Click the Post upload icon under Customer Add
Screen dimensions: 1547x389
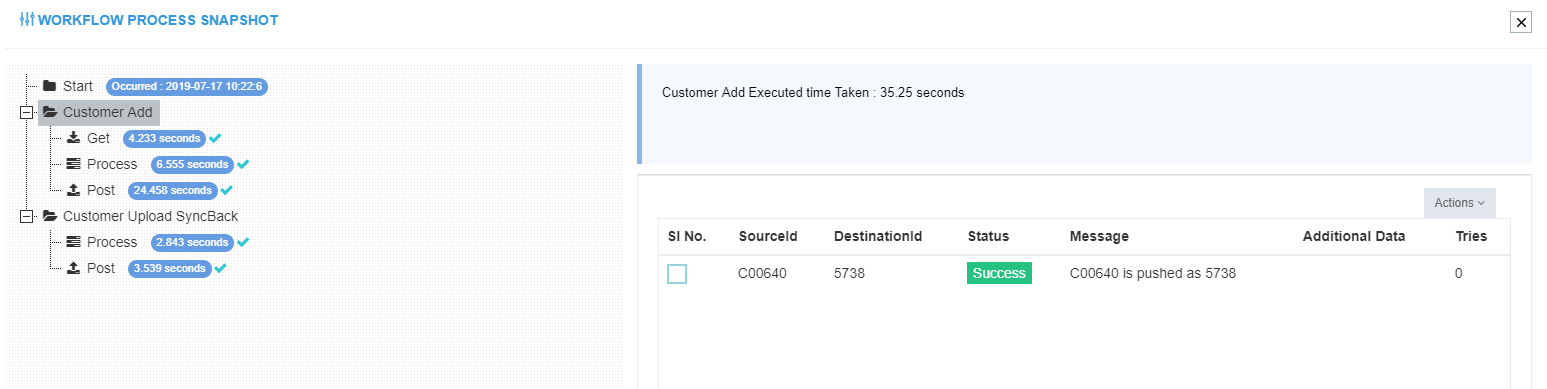(73, 190)
